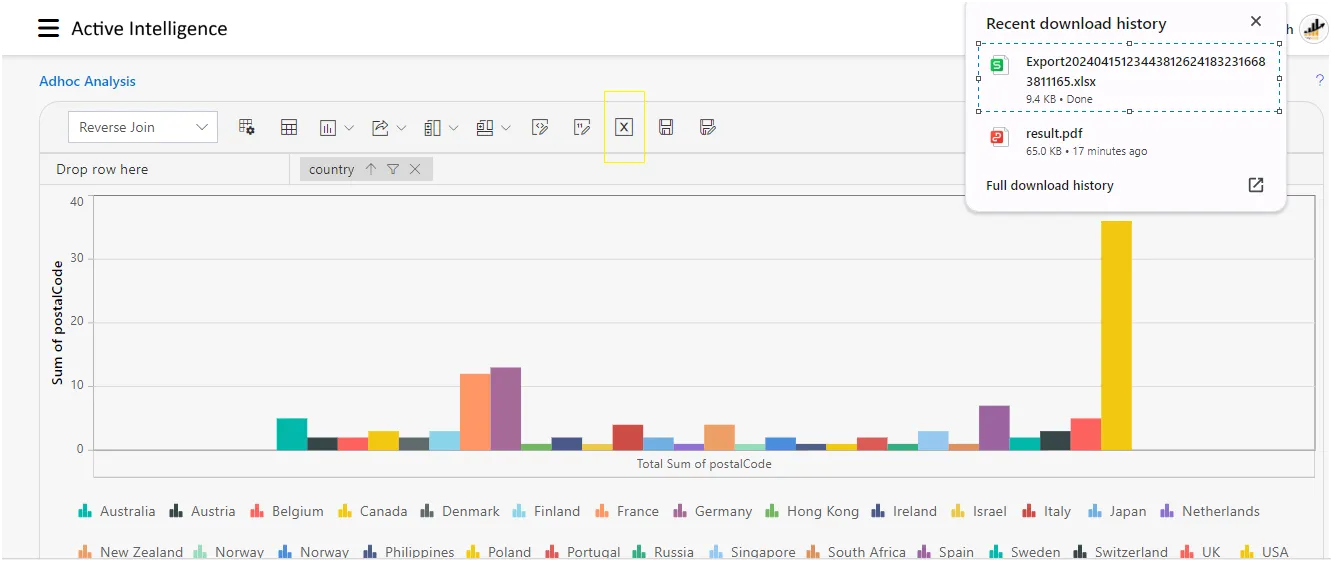Expand the sub-total options dropdown arrow
The height and width of the screenshot is (562, 1333).
click(454, 127)
